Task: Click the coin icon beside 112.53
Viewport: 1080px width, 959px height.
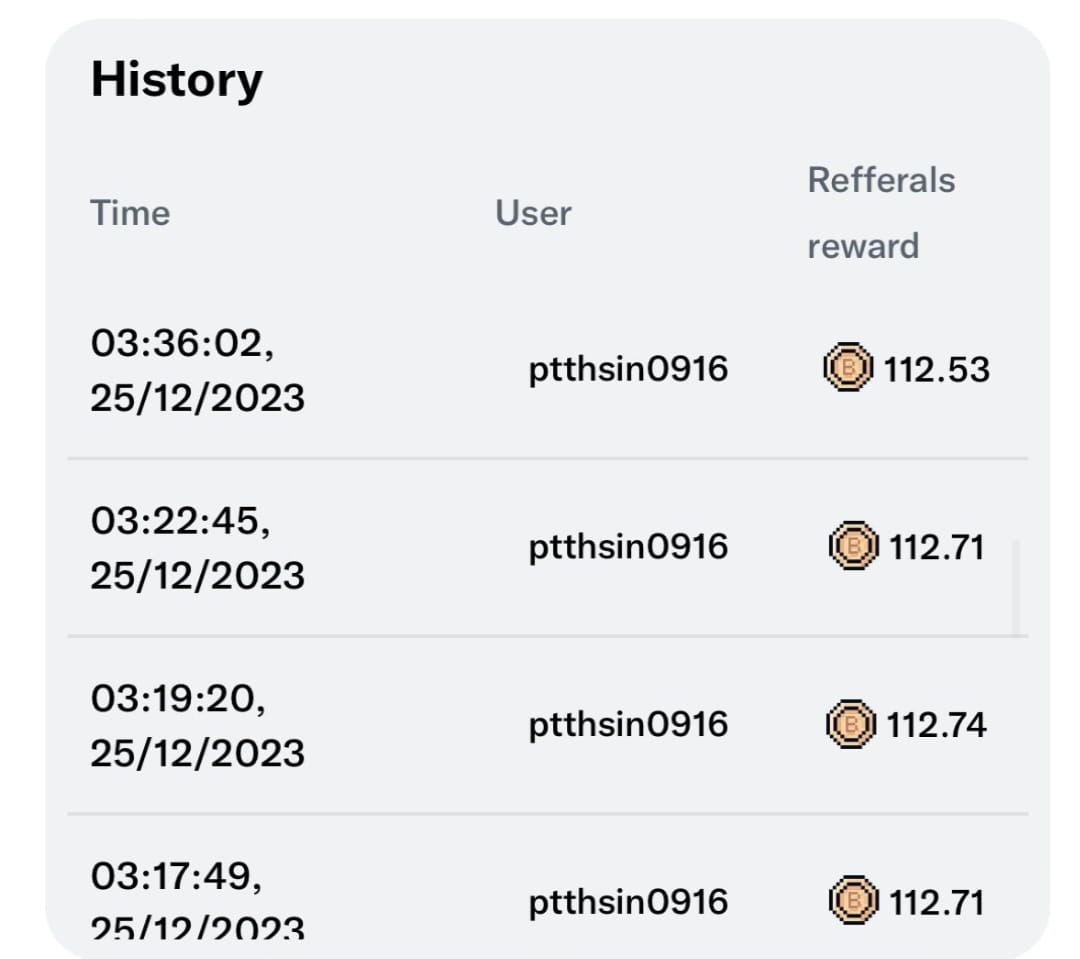Action: tap(848, 367)
